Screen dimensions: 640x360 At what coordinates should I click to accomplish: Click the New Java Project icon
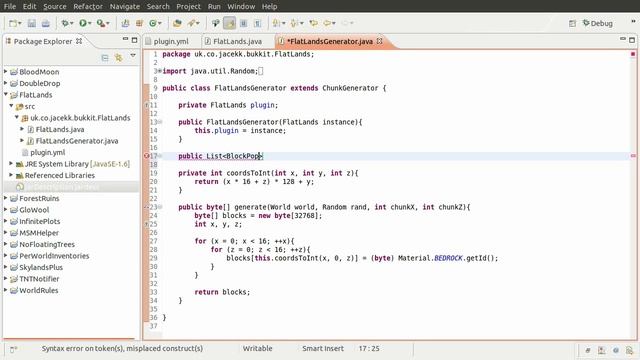125,23
